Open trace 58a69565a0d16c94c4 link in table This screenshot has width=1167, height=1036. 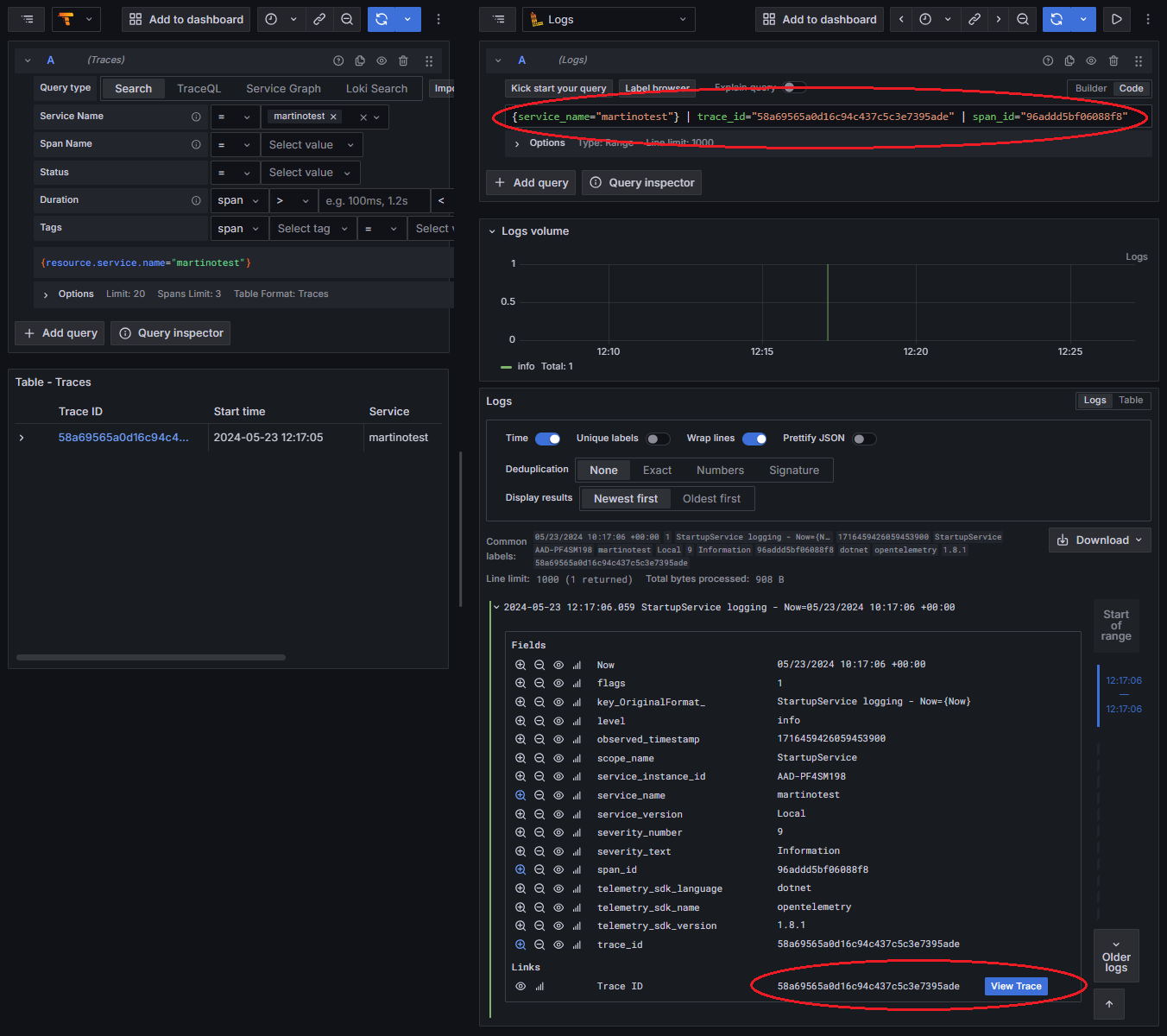point(123,438)
